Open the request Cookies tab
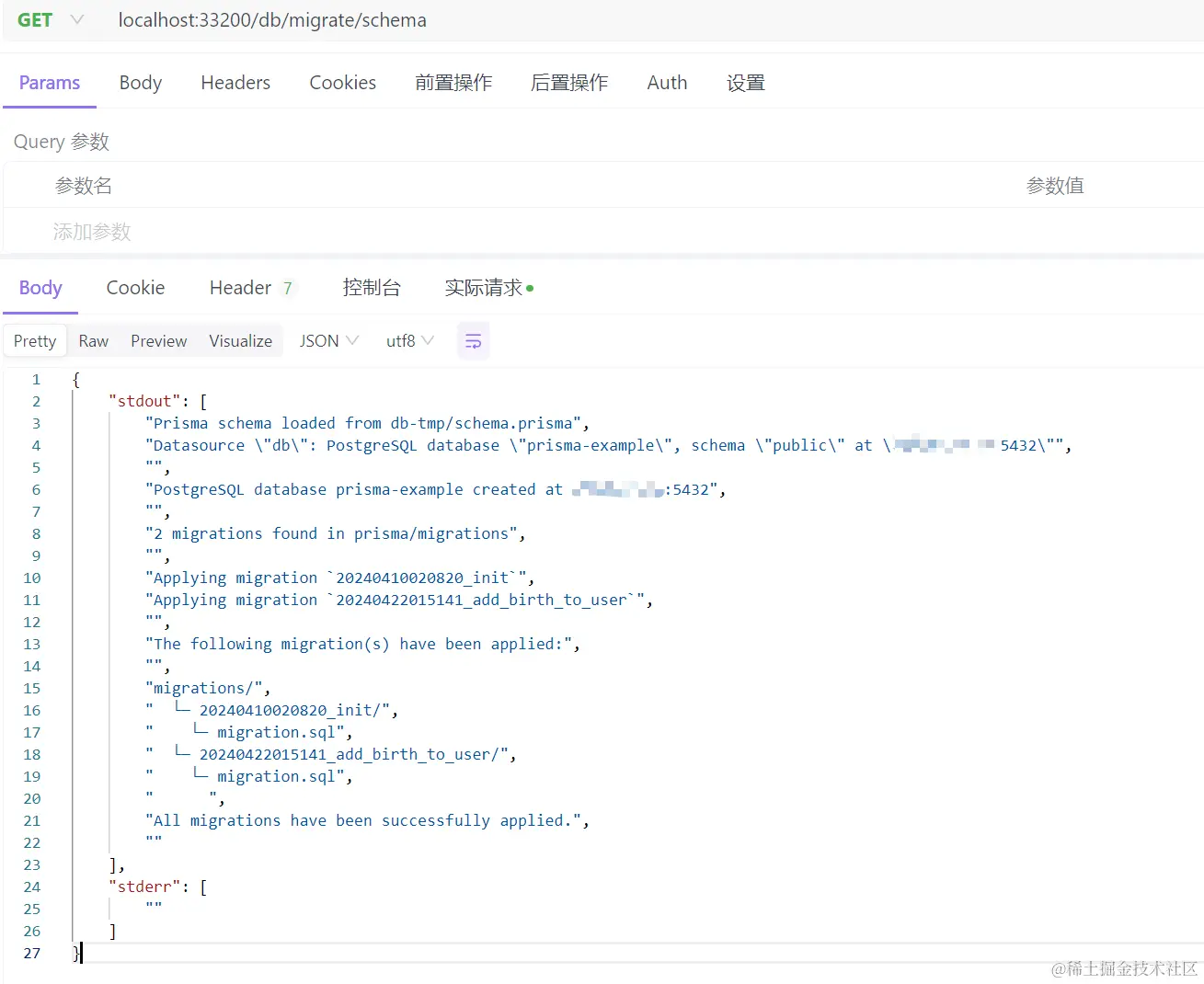 click(343, 83)
